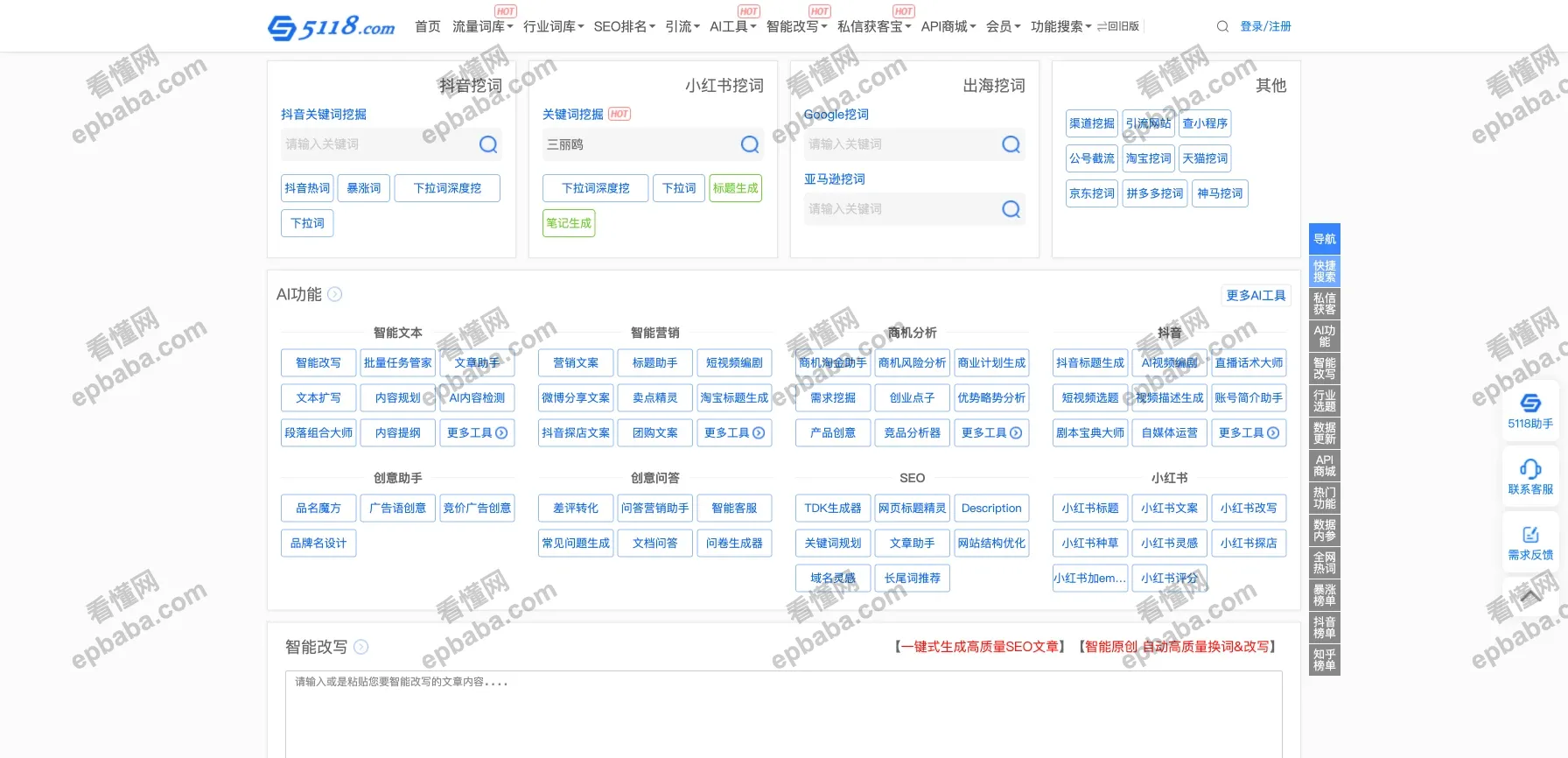The height and width of the screenshot is (758, 1568).
Task: Click the 联系客服 headset icon
Action: tap(1530, 469)
